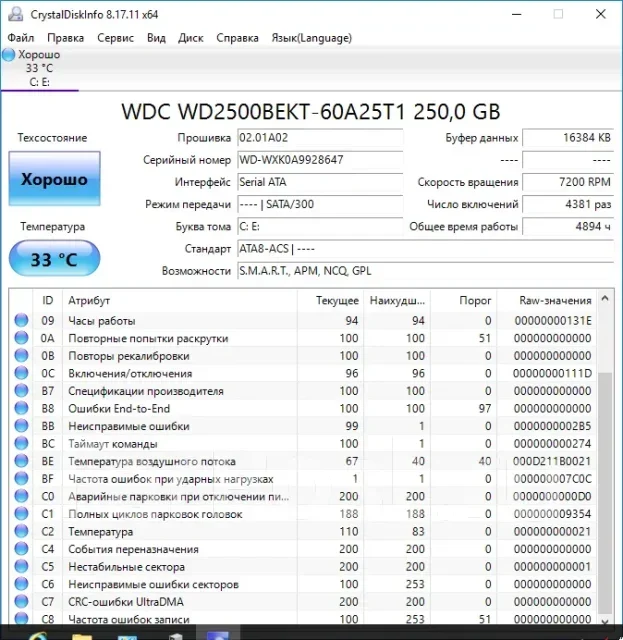
Task: Click status orb of row C0 Аварийные парковки
Action: (x=21, y=496)
